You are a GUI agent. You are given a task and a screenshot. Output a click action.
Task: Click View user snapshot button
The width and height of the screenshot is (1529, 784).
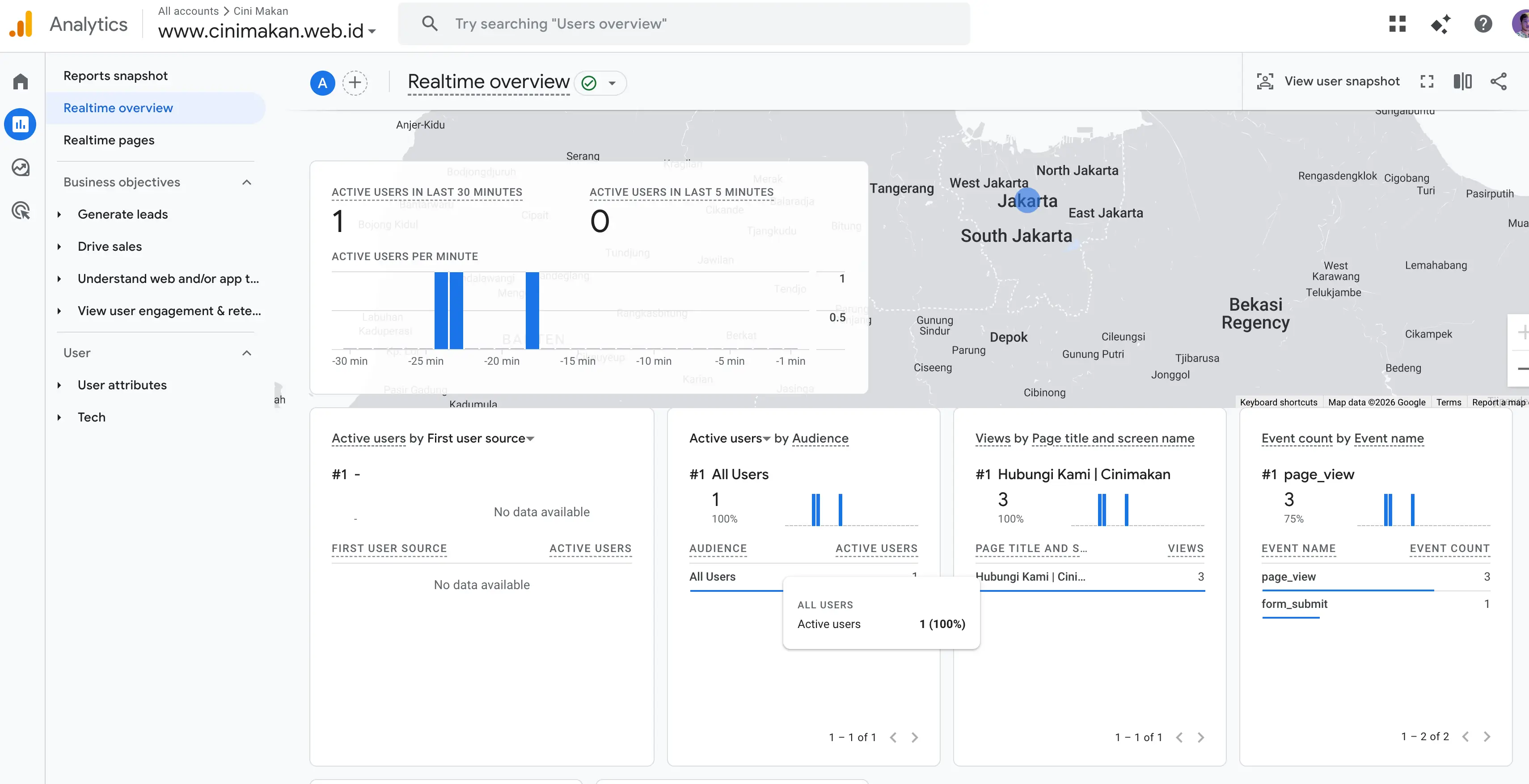click(x=1328, y=81)
